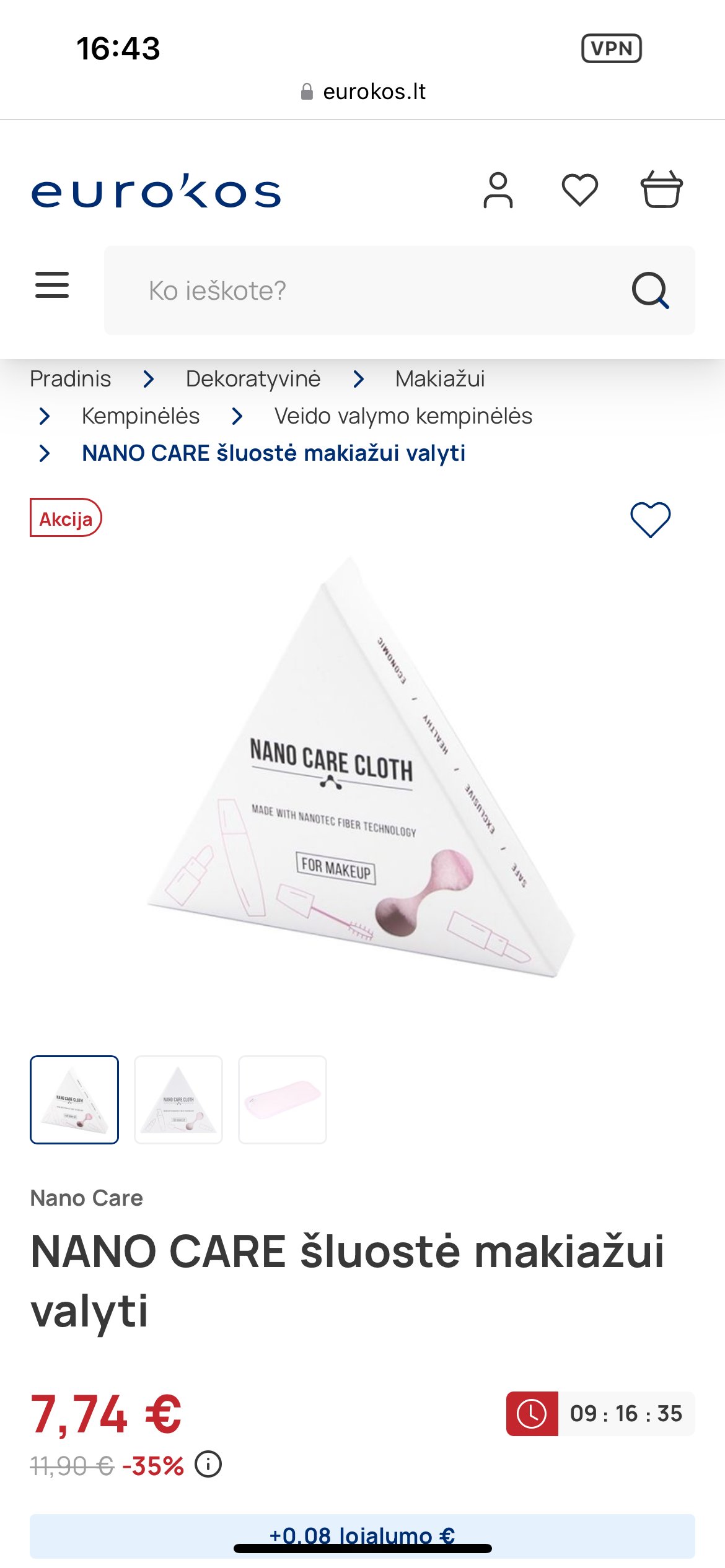
Task: Click the search magnifier icon
Action: pos(650,290)
